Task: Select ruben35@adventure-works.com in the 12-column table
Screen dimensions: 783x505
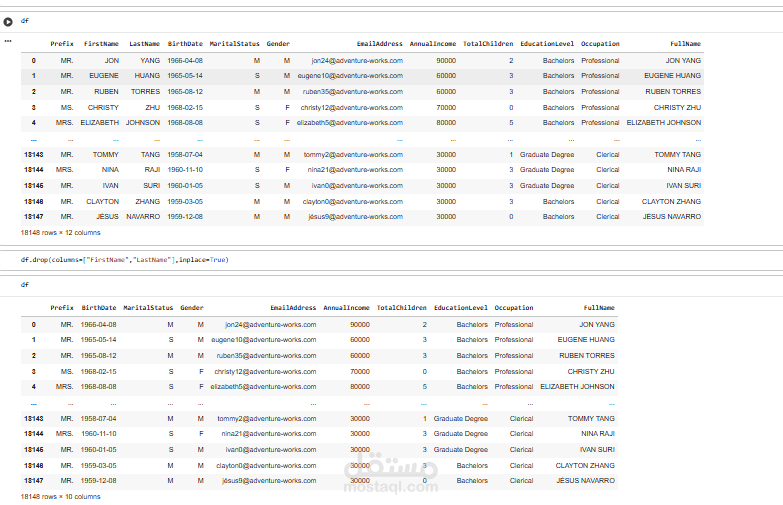Action: (353, 92)
